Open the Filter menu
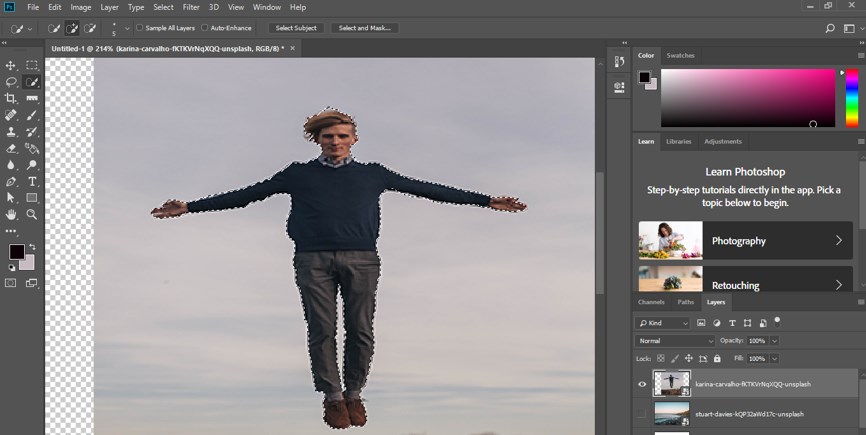866x435 pixels. click(191, 7)
